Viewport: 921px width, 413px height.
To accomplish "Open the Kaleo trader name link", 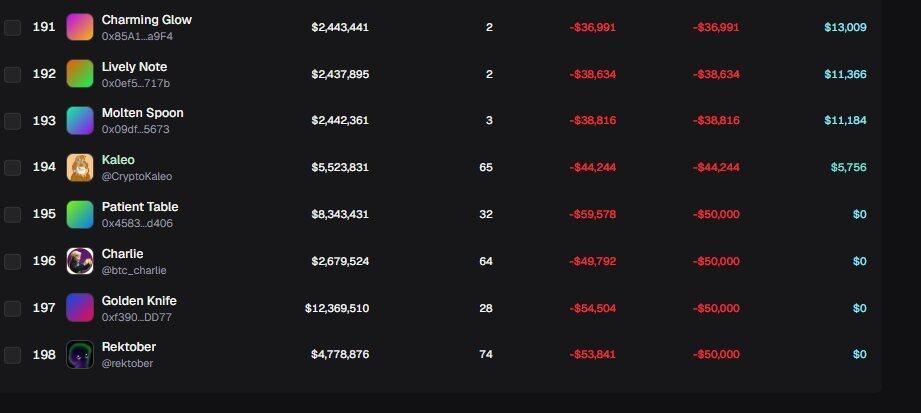I will tap(118, 160).
